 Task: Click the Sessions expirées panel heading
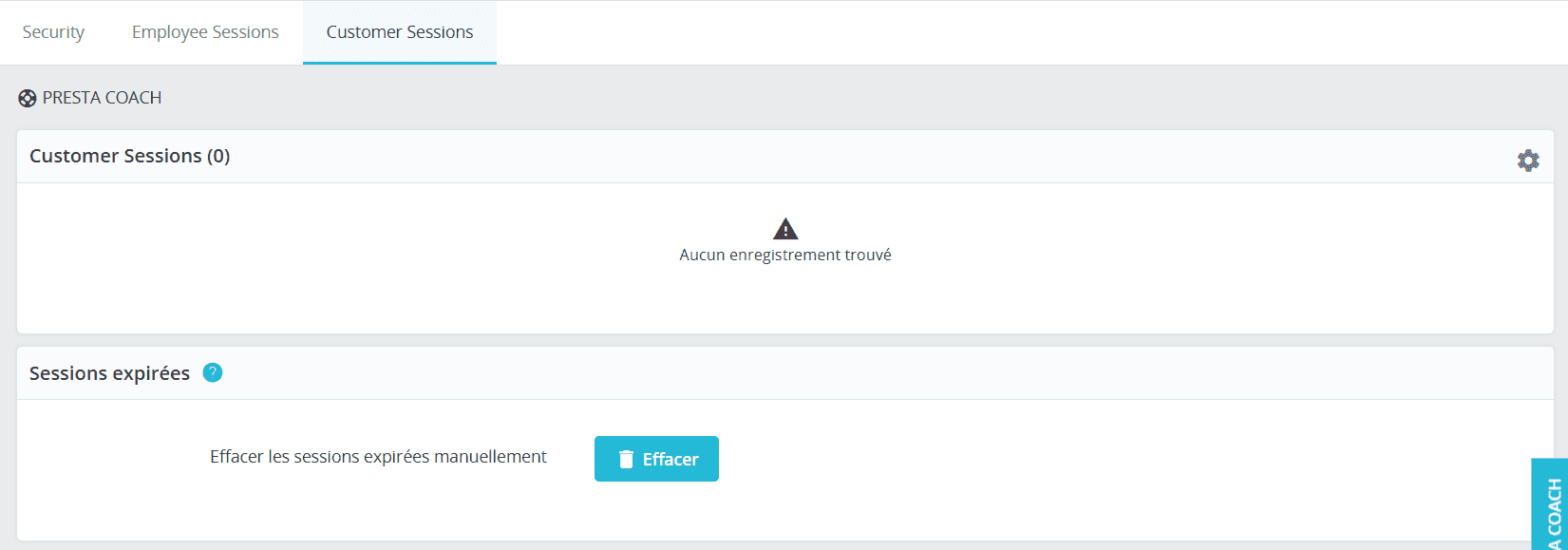click(109, 373)
